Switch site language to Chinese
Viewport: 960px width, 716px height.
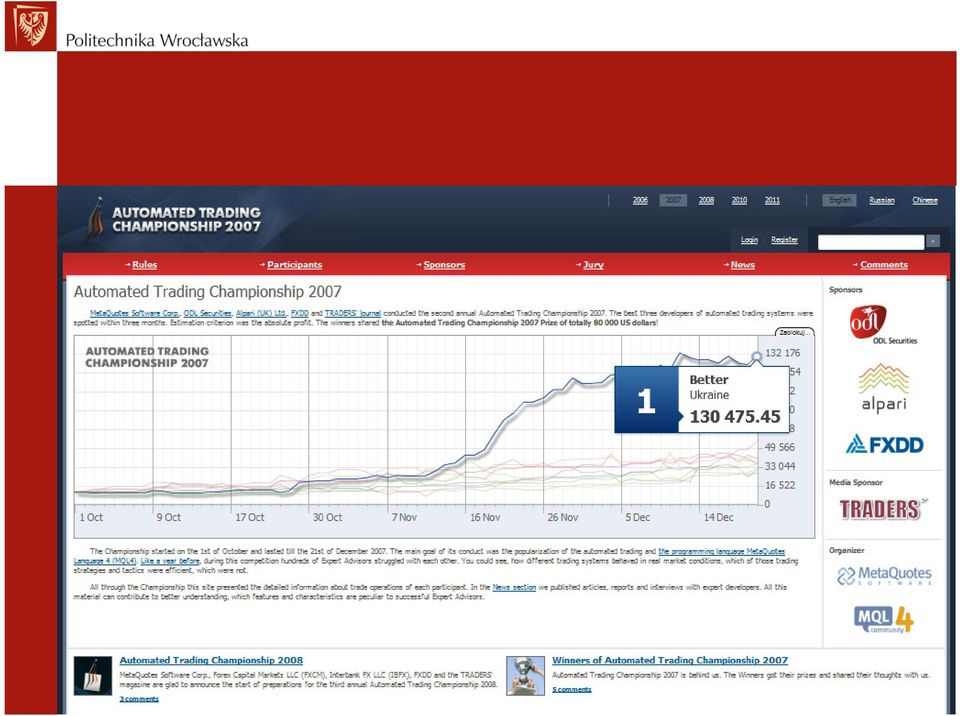coord(924,200)
